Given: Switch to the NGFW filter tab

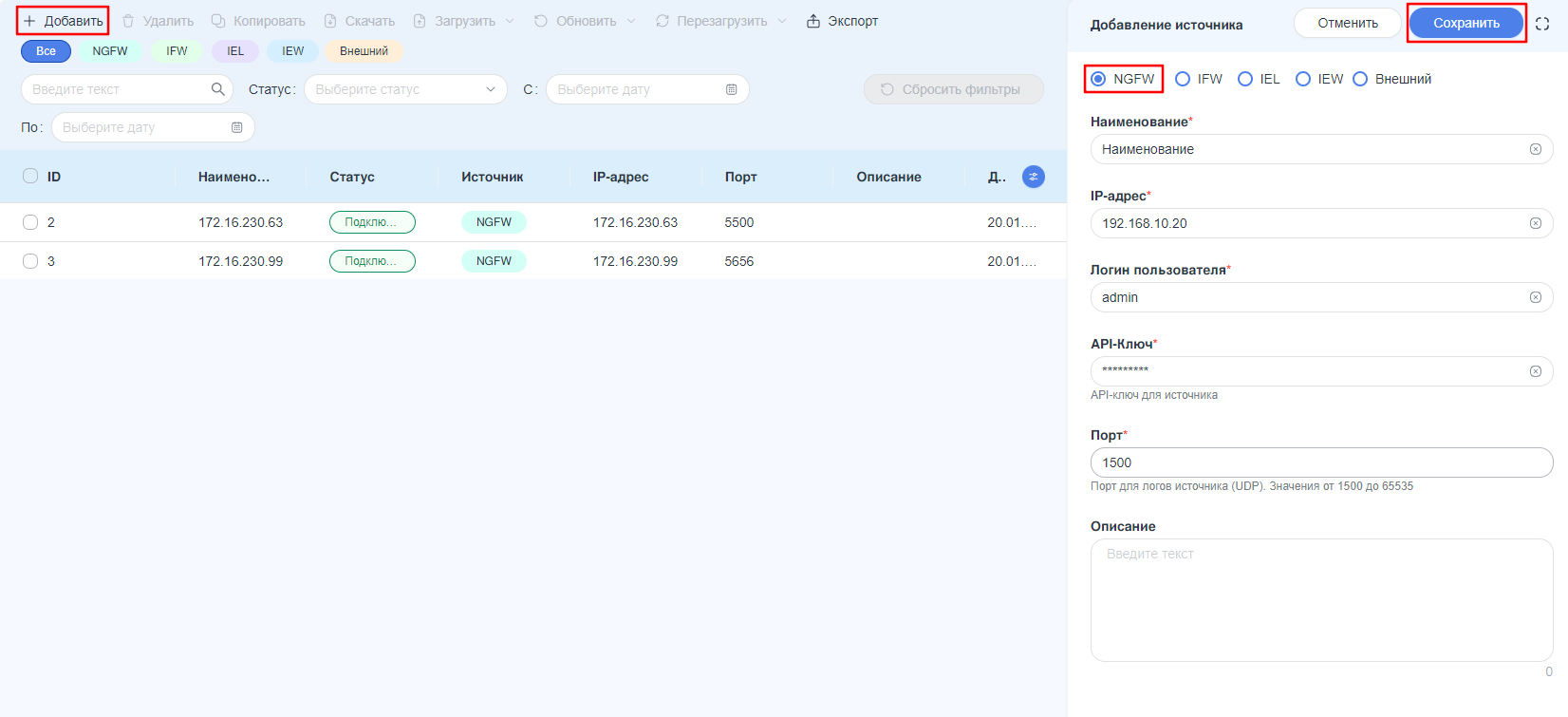Looking at the screenshot, I should [110, 51].
